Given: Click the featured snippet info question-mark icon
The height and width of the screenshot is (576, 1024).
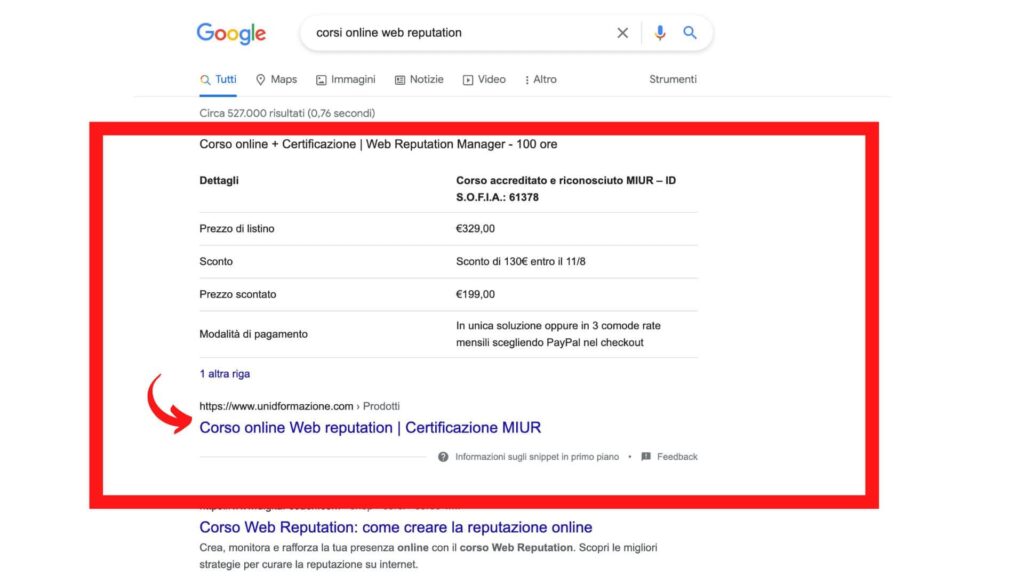Looking at the screenshot, I should 443,456.
